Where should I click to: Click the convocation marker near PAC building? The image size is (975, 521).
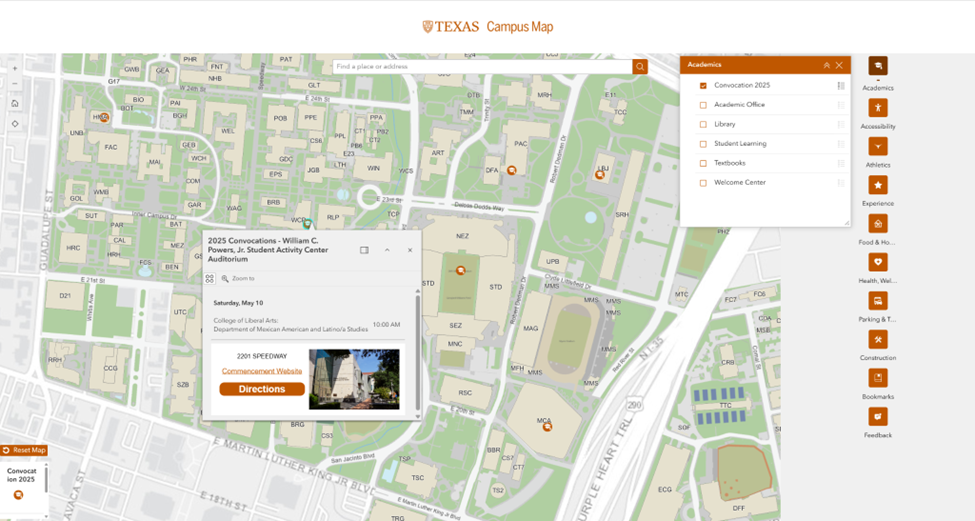pos(511,170)
